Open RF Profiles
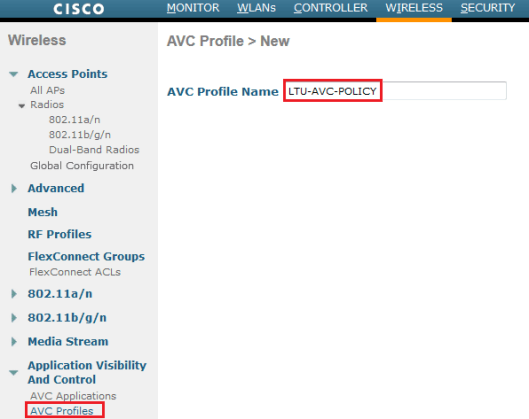529x419 pixels. click(60, 234)
